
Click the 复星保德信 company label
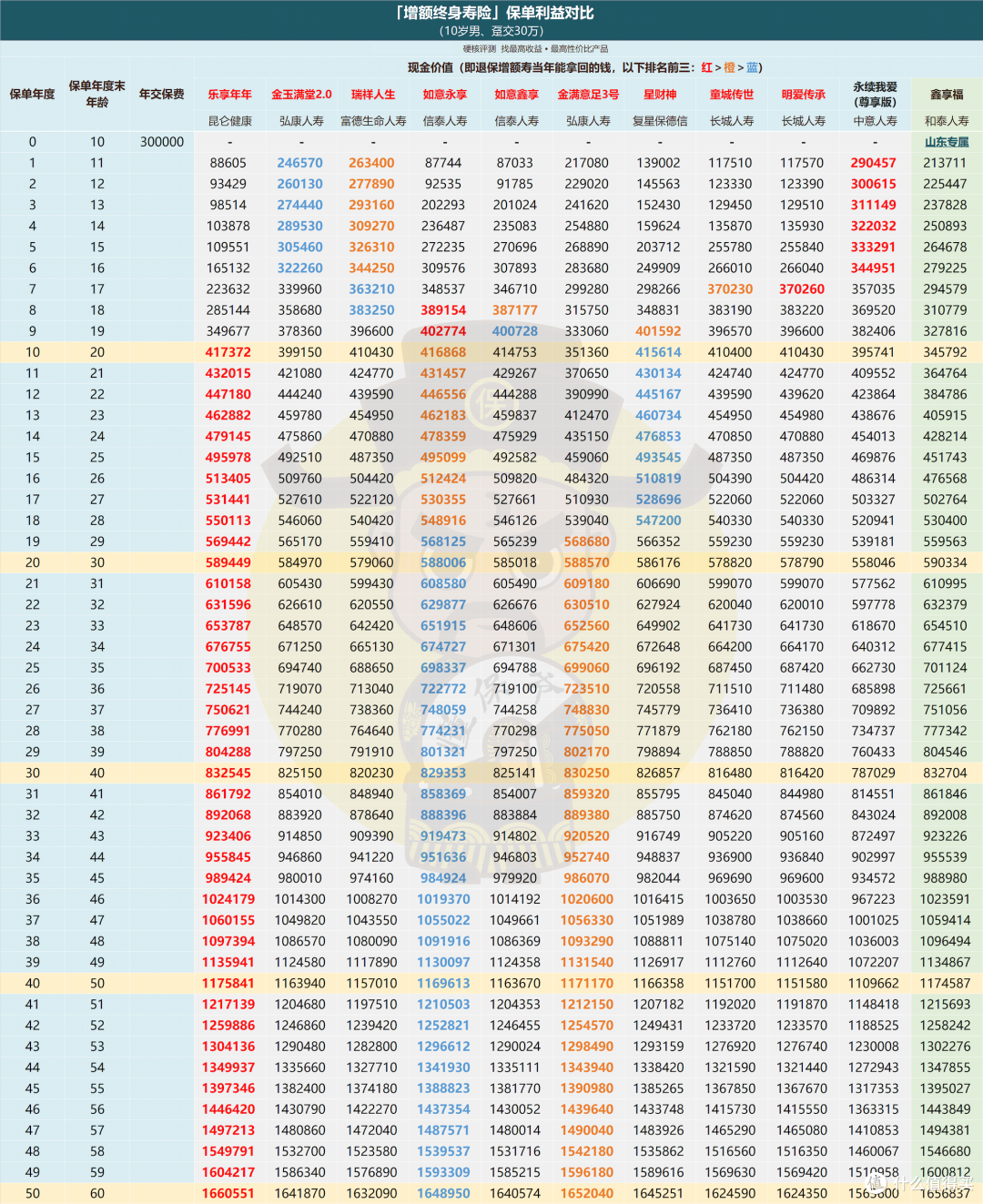click(x=660, y=121)
